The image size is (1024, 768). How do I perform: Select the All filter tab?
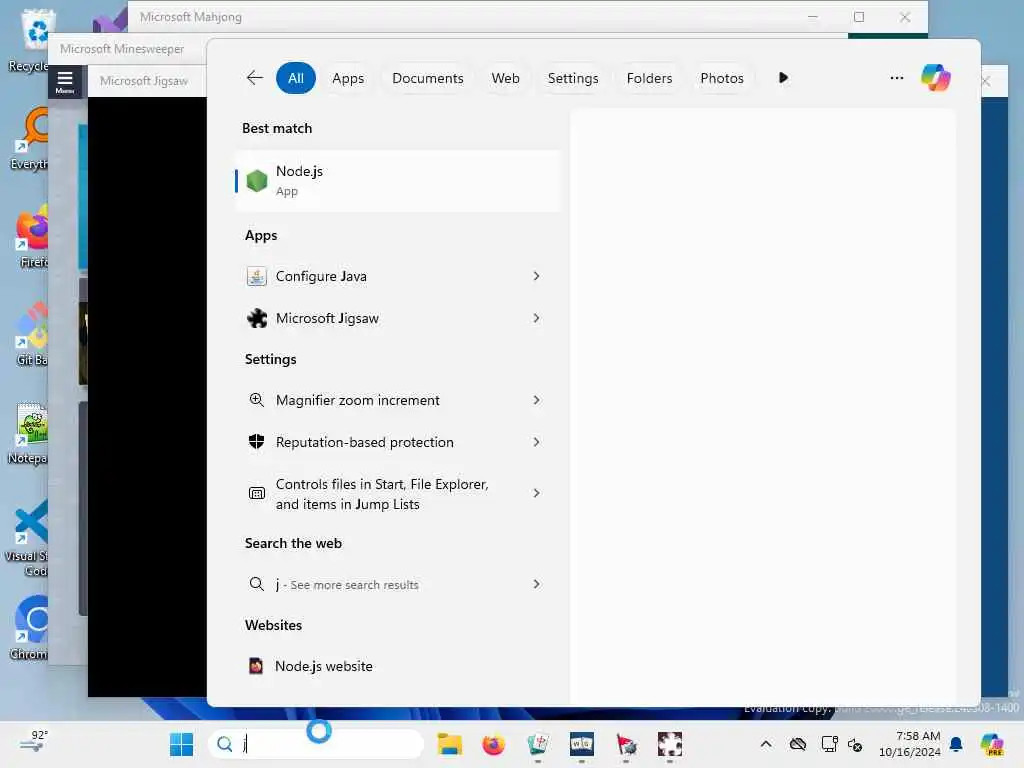[296, 78]
